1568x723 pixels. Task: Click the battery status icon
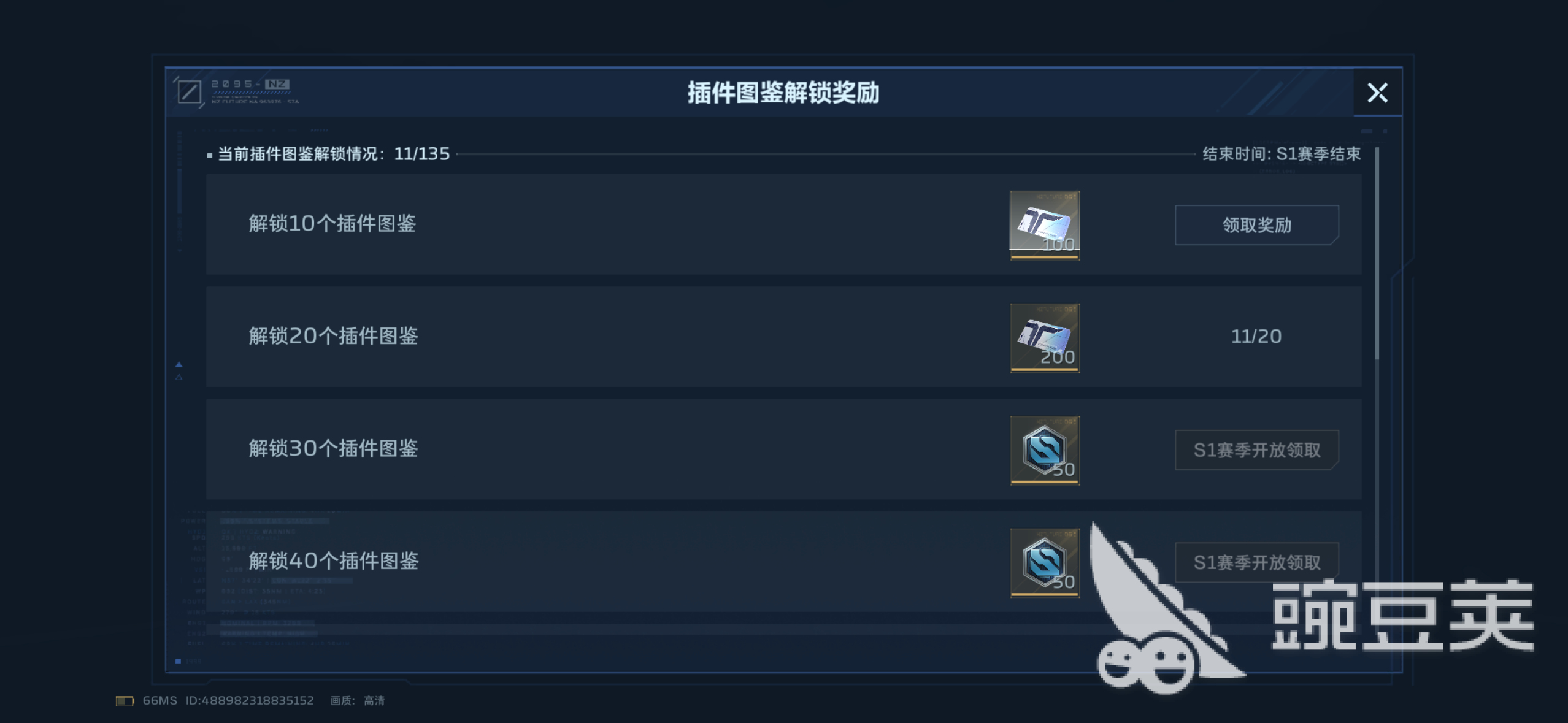click(x=125, y=701)
